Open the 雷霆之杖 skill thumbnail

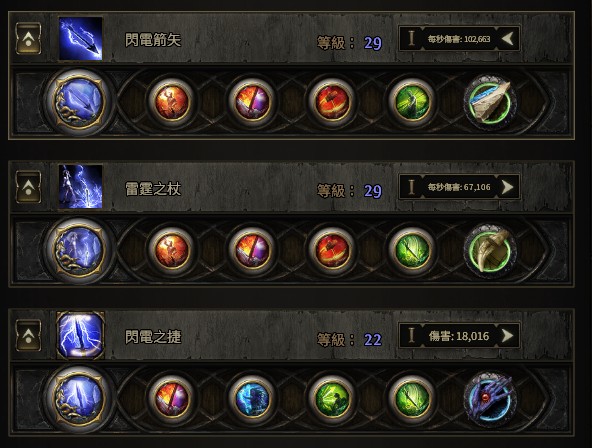pyautogui.click(x=80, y=187)
